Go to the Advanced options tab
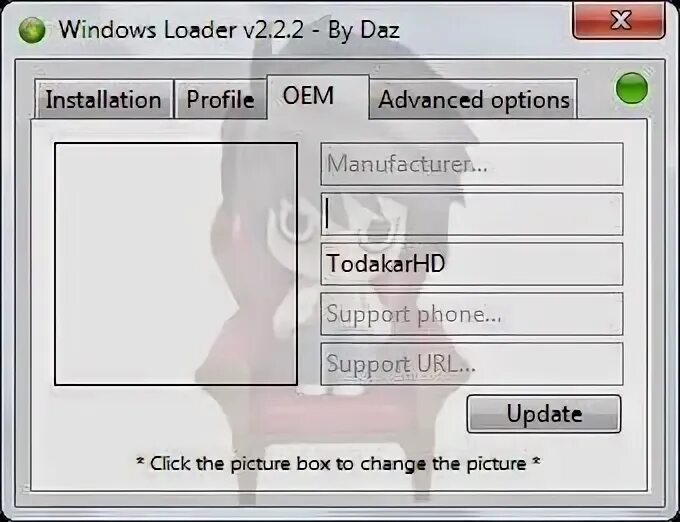The image size is (680, 522). (x=474, y=99)
